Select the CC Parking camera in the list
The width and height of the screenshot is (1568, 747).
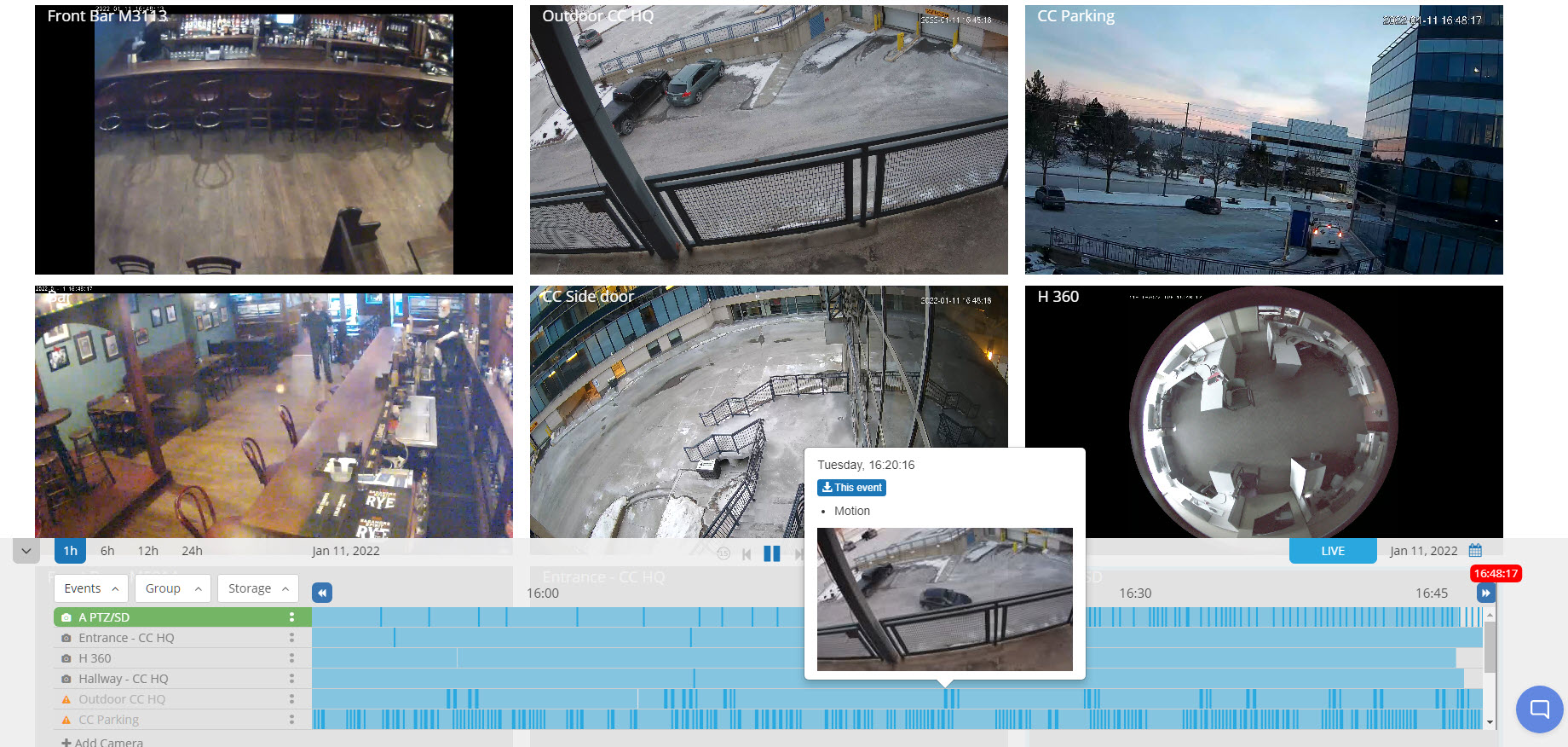pos(182,720)
